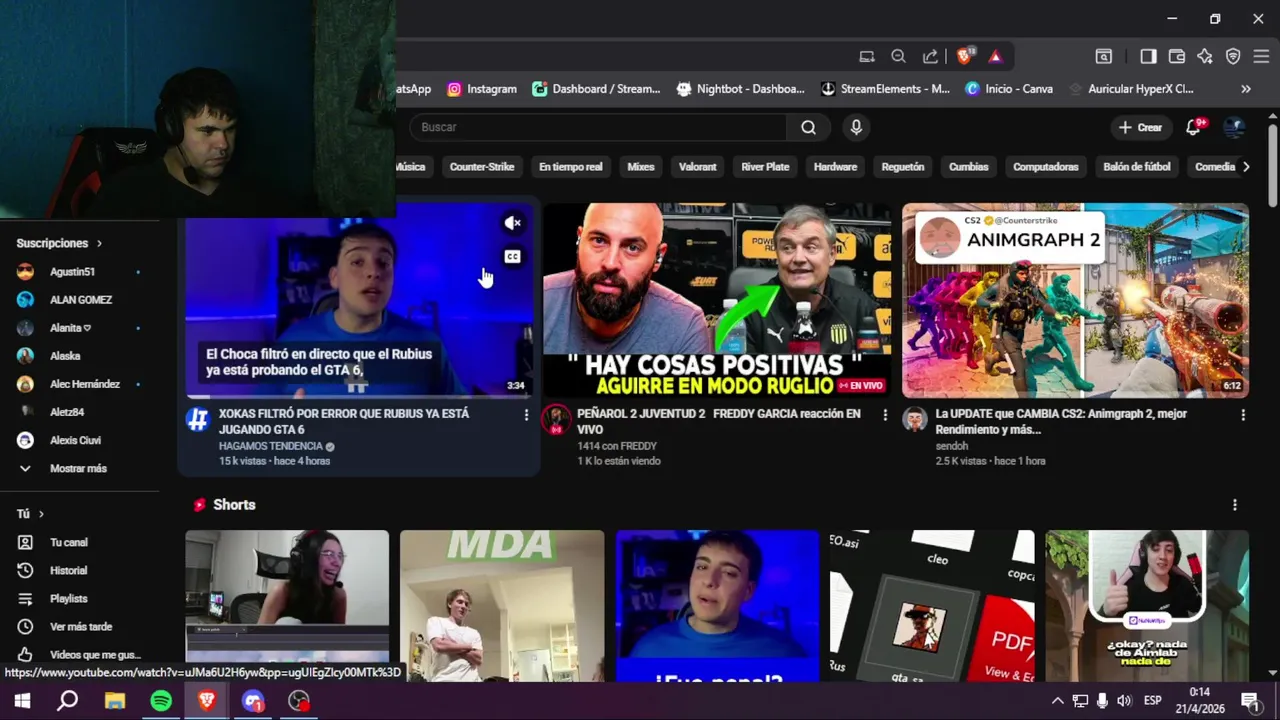The width and height of the screenshot is (1280, 720).
Task: Toggle the Brave sidebar panel icon
Action: click(x=1148, y=57)
